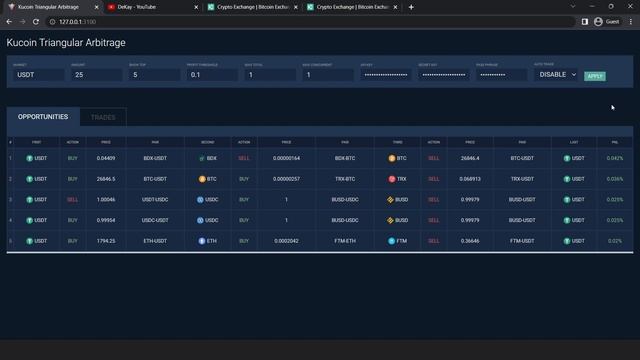Screen dimensions: 640x360
Task: Click the Third column header
Action: pyautogui.click(x=398, y=142)
